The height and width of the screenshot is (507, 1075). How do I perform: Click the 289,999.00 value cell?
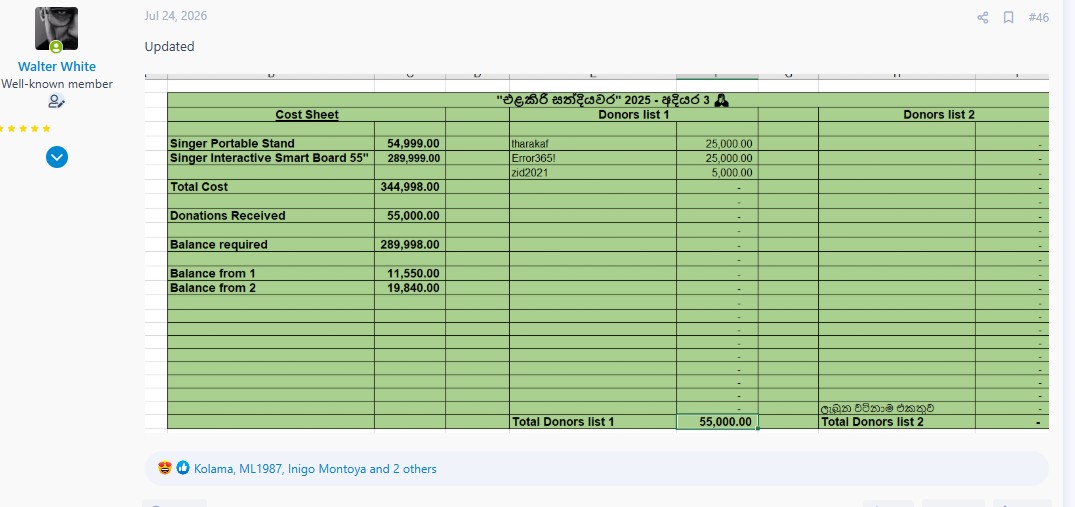click(x=410, y=158)
